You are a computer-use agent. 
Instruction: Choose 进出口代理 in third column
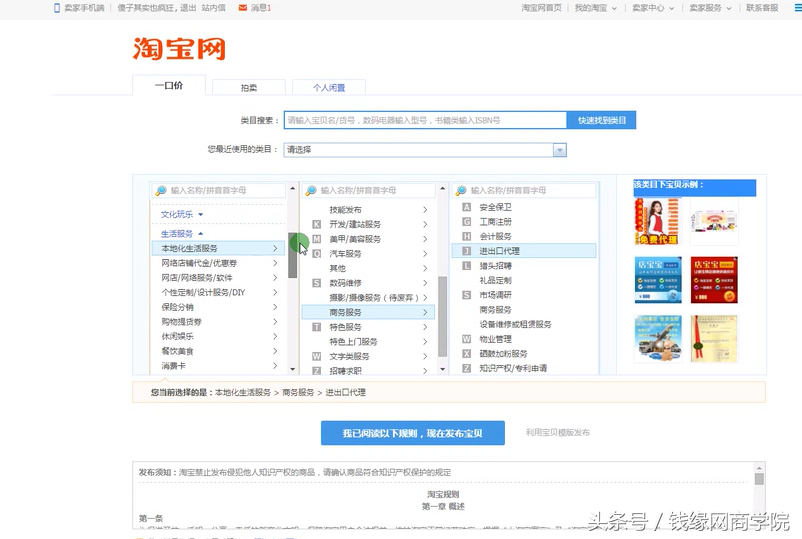tap(524, 251)
